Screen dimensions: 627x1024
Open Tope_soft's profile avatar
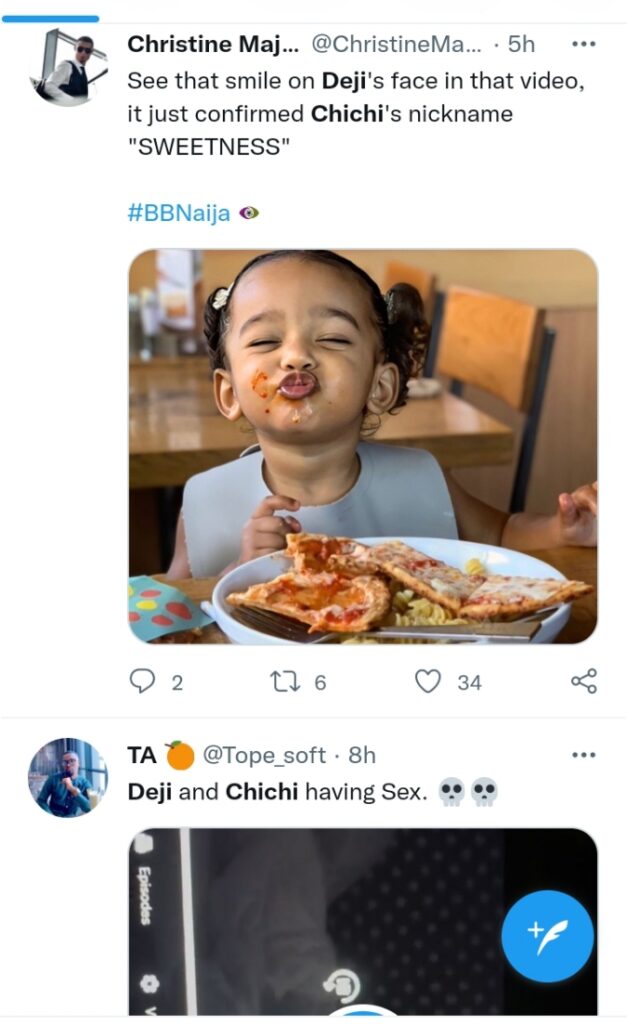(67, 778)
